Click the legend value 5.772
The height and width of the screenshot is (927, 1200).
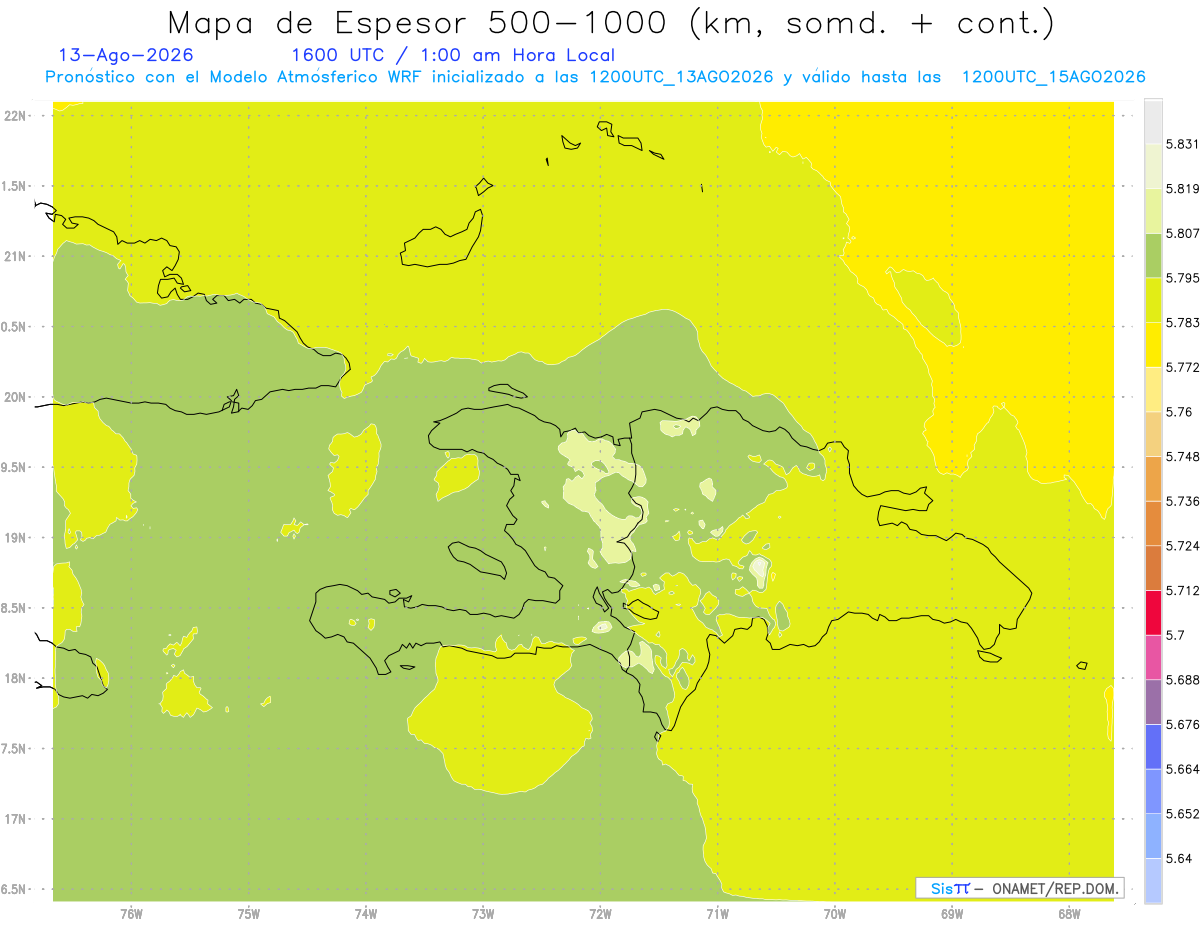[x=1182, y=367]
